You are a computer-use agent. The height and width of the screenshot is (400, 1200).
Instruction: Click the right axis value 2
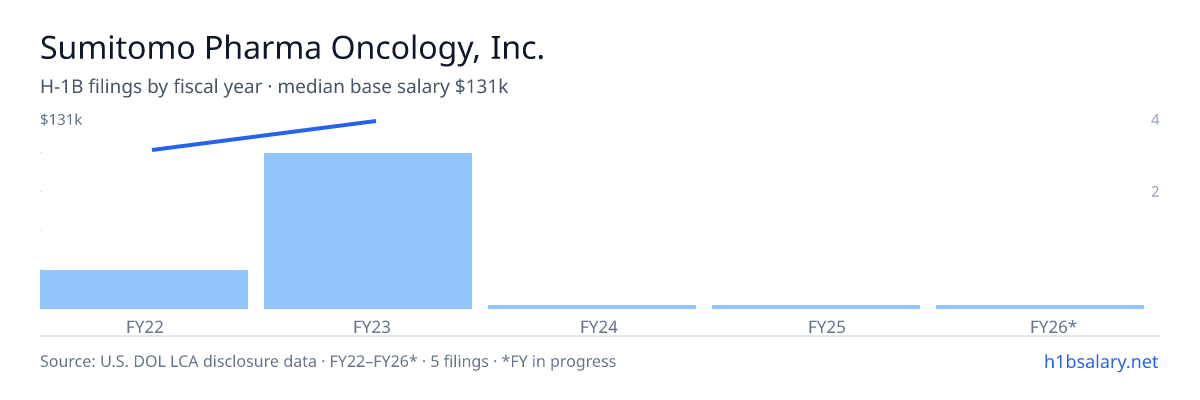[1155, 191]
